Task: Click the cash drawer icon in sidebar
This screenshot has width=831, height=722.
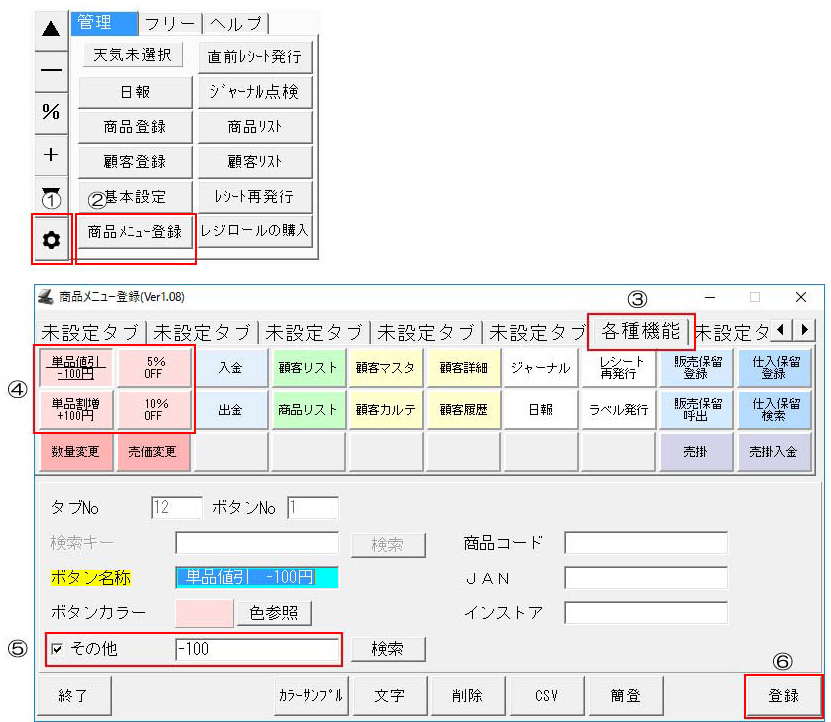Action: pyautogui.click(x=51, y=190)
